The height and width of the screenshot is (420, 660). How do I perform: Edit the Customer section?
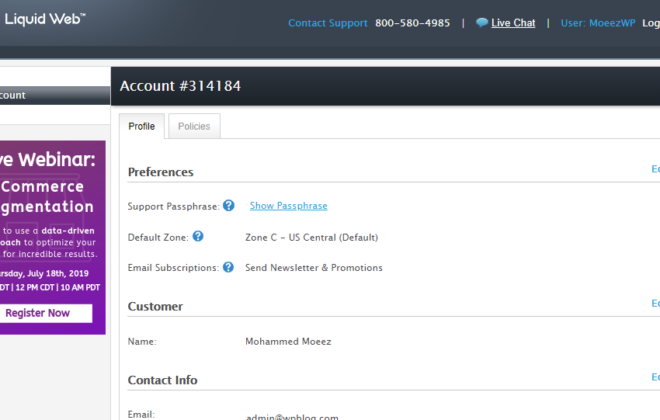tap(655, 303)
